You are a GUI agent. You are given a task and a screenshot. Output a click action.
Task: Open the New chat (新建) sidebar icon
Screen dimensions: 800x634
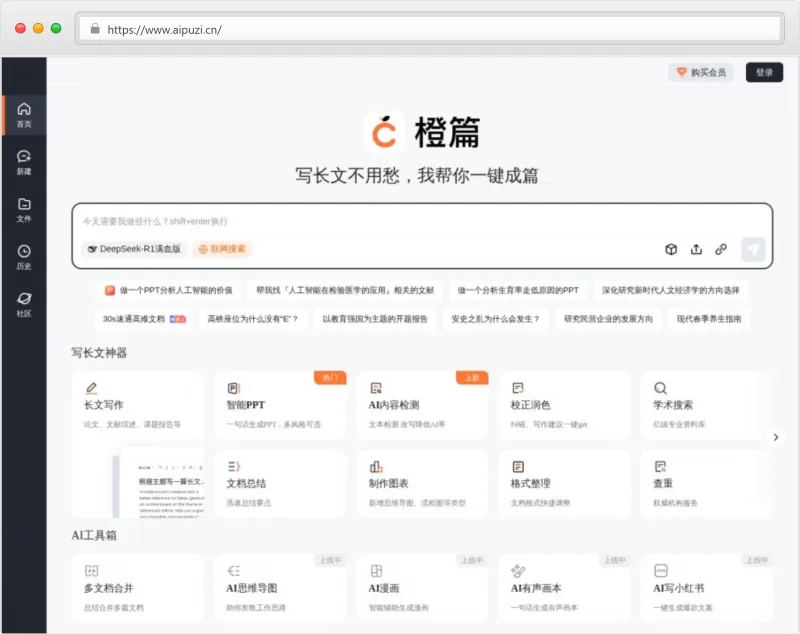click(x=24, y=162)
